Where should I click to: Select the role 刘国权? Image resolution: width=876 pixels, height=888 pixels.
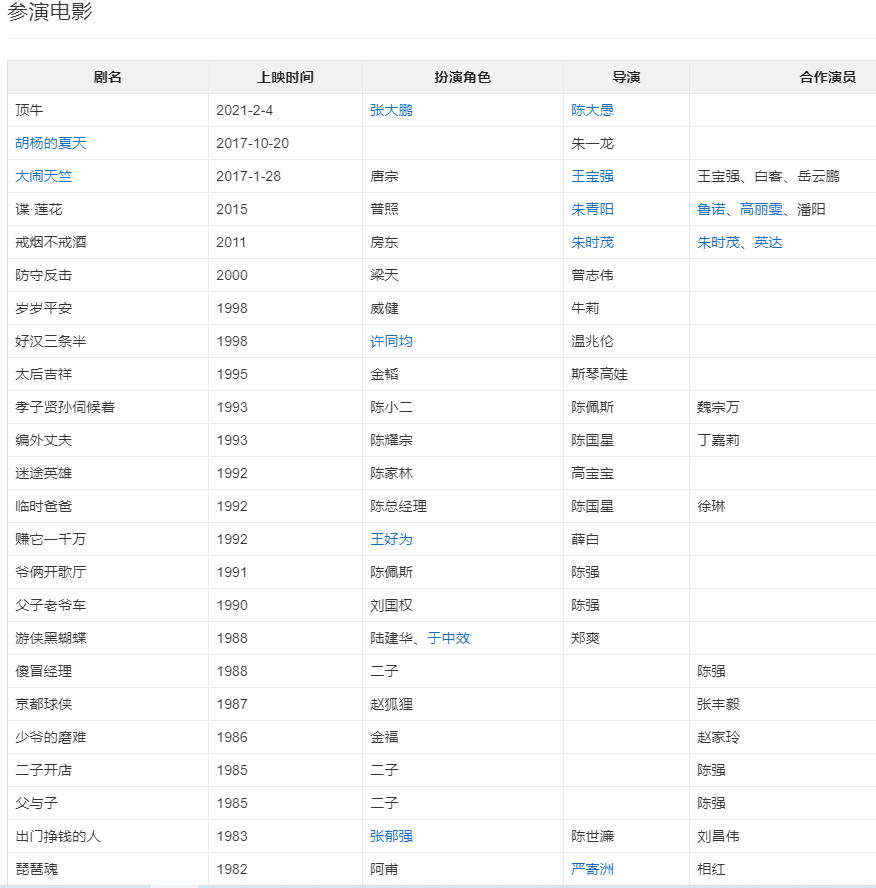pyautogui.click(x=391, y=605)
